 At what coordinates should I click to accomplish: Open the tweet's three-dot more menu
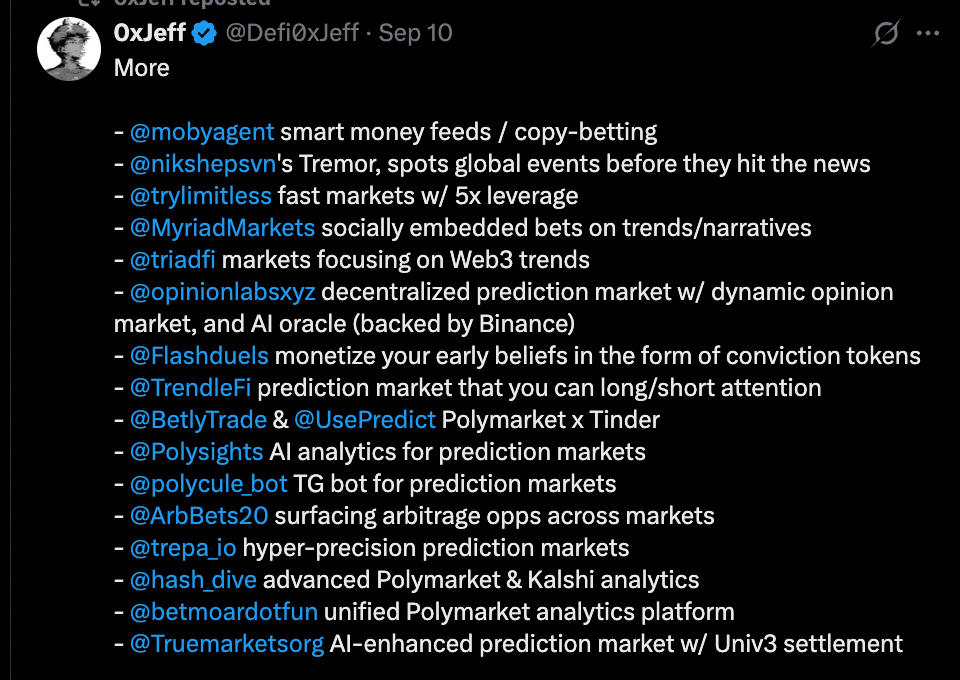pos(928,33)
